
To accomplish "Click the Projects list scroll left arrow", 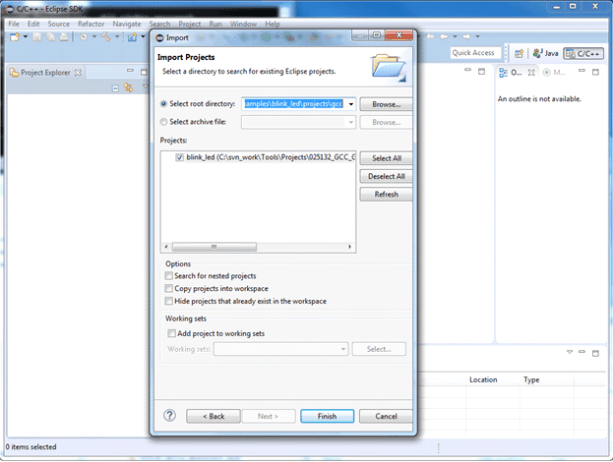I will pyautogui.click(x=166, y=247).
